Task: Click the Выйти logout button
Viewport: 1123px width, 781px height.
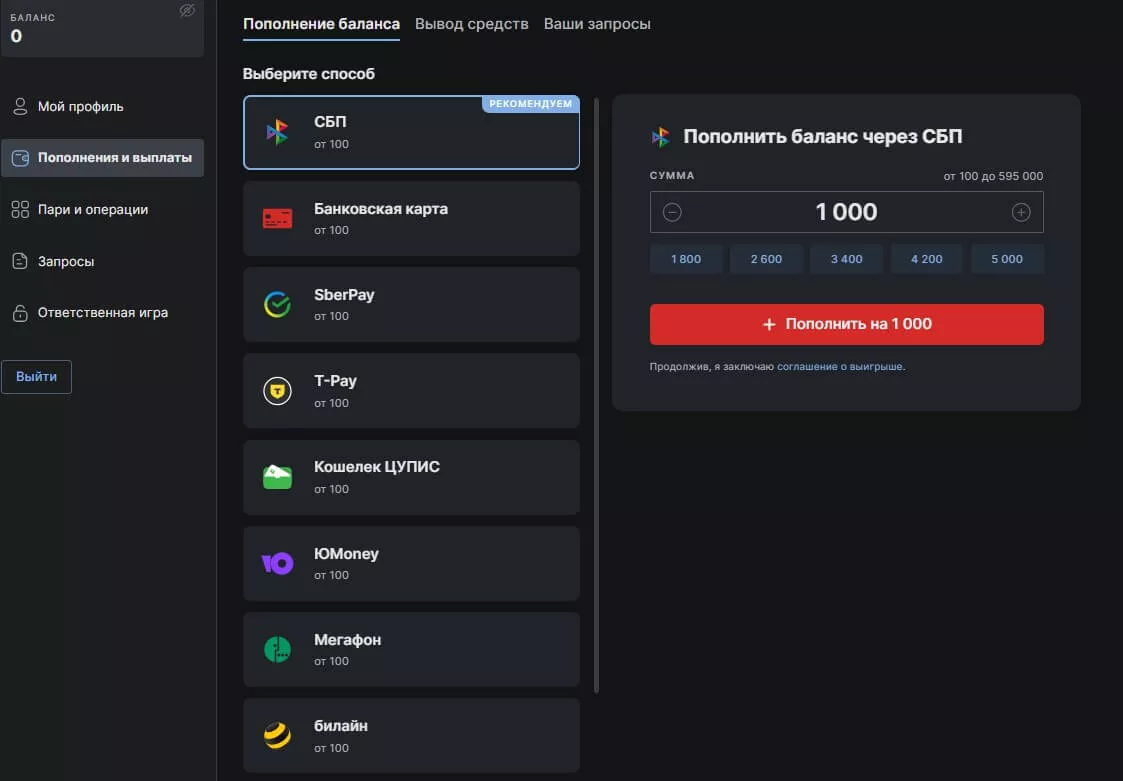Action: [x=36, y=377]
